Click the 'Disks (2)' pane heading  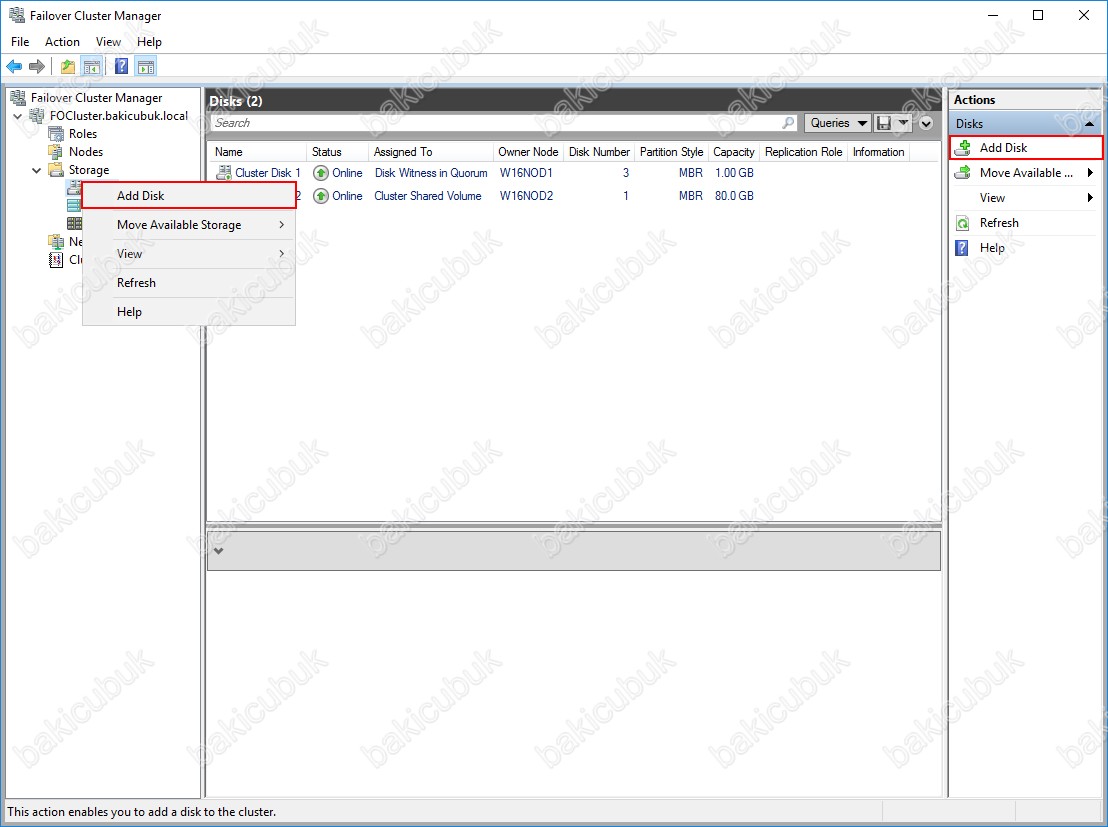[x=236, y=101]
